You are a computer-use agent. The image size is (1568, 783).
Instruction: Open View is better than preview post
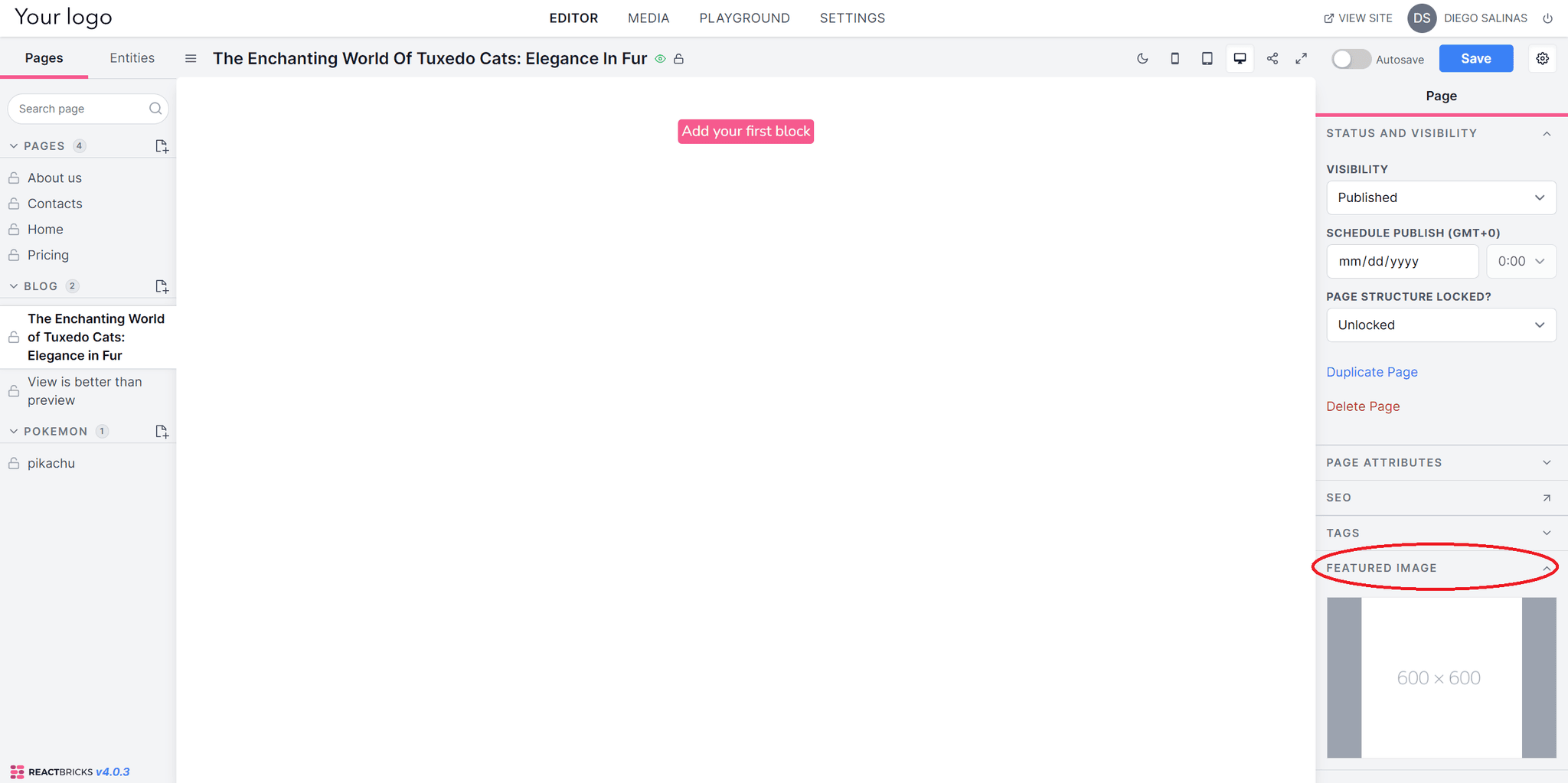[85, 391]
